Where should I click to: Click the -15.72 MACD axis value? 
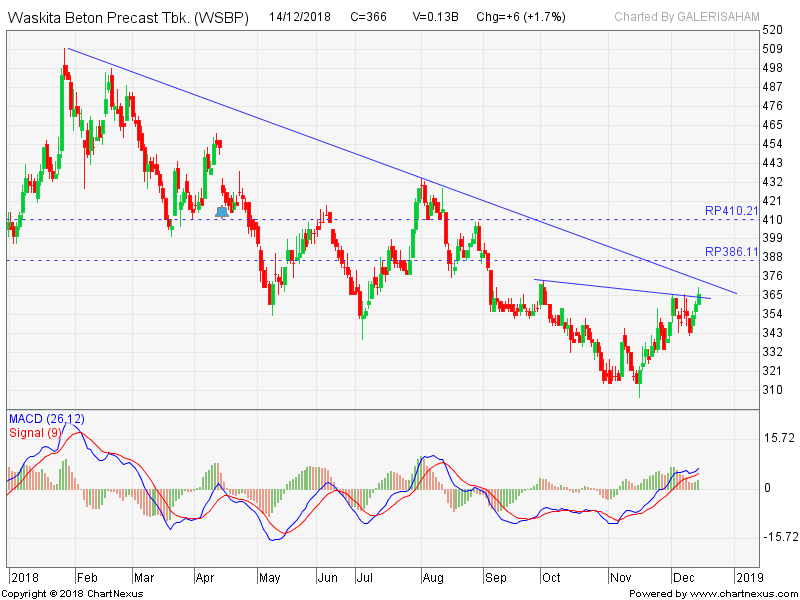pos(780,537)
